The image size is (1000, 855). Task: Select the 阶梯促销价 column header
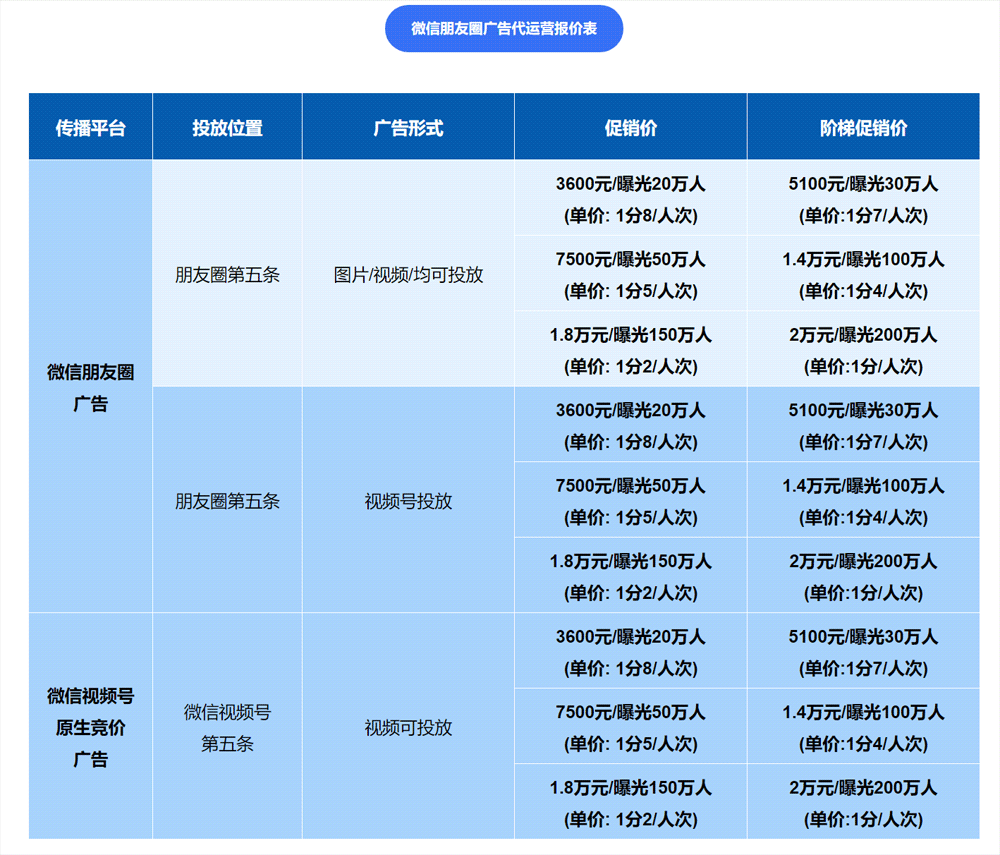click(x=864, y=128)
